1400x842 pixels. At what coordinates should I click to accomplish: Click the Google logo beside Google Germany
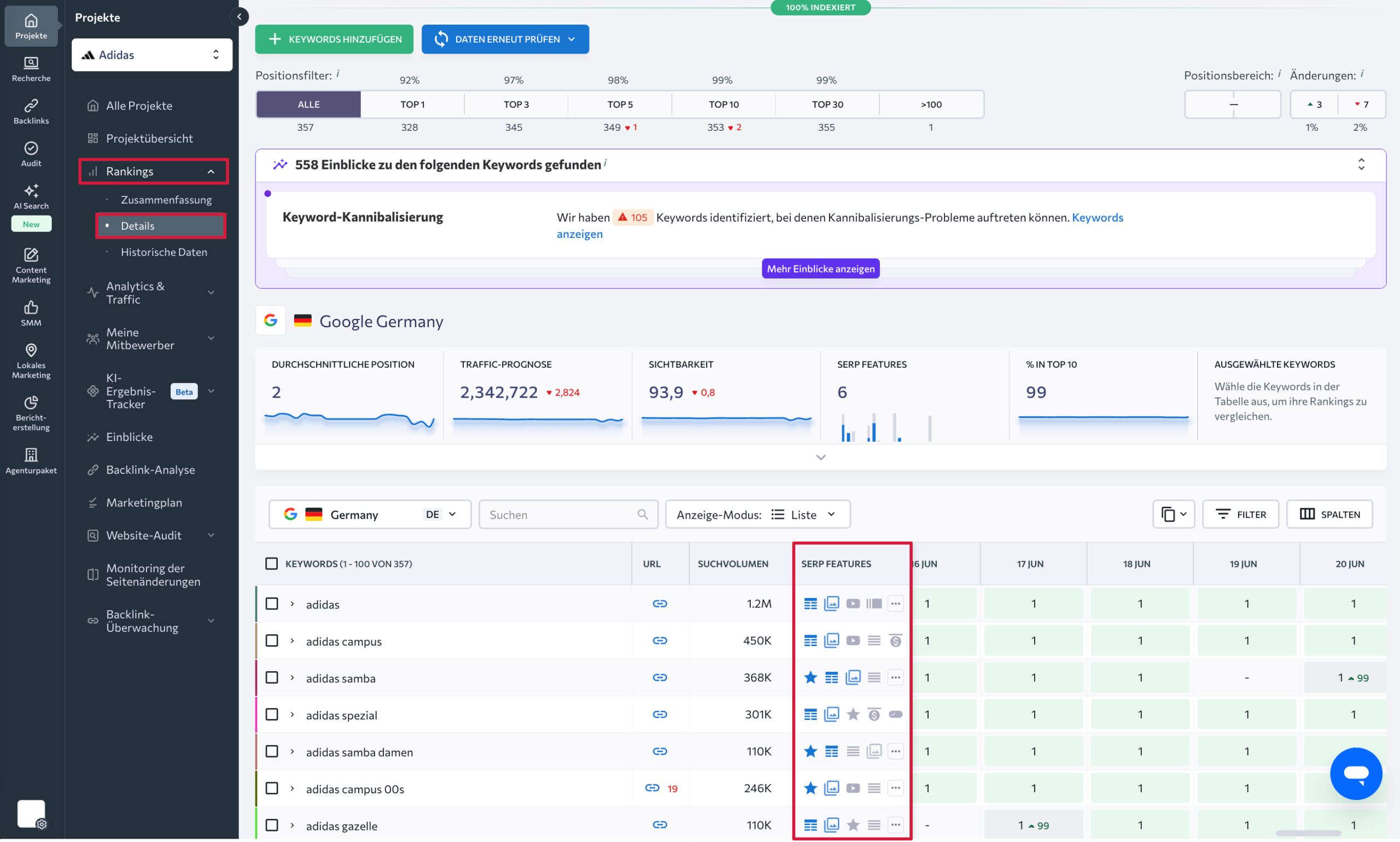click(271, 321)
